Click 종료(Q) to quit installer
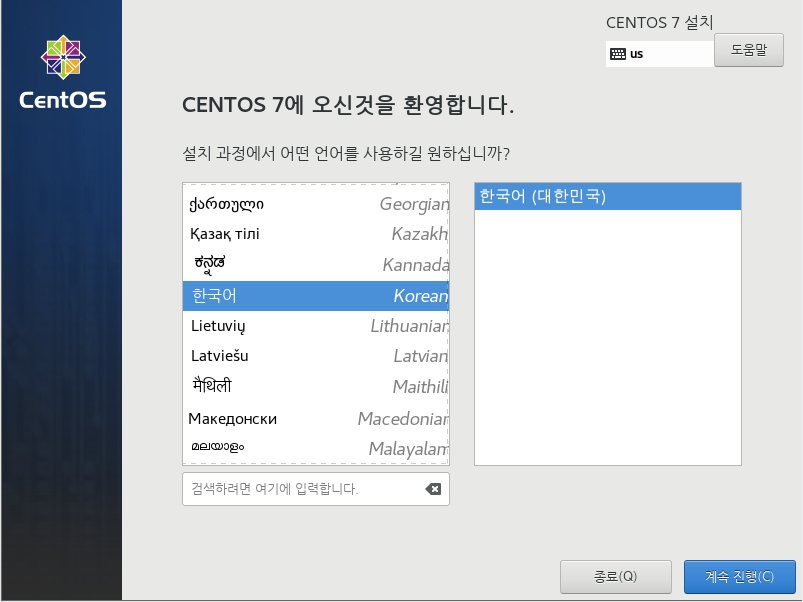The height and width of the screenshot is (602, 803). pyautogui.click(x=616, y=576)
